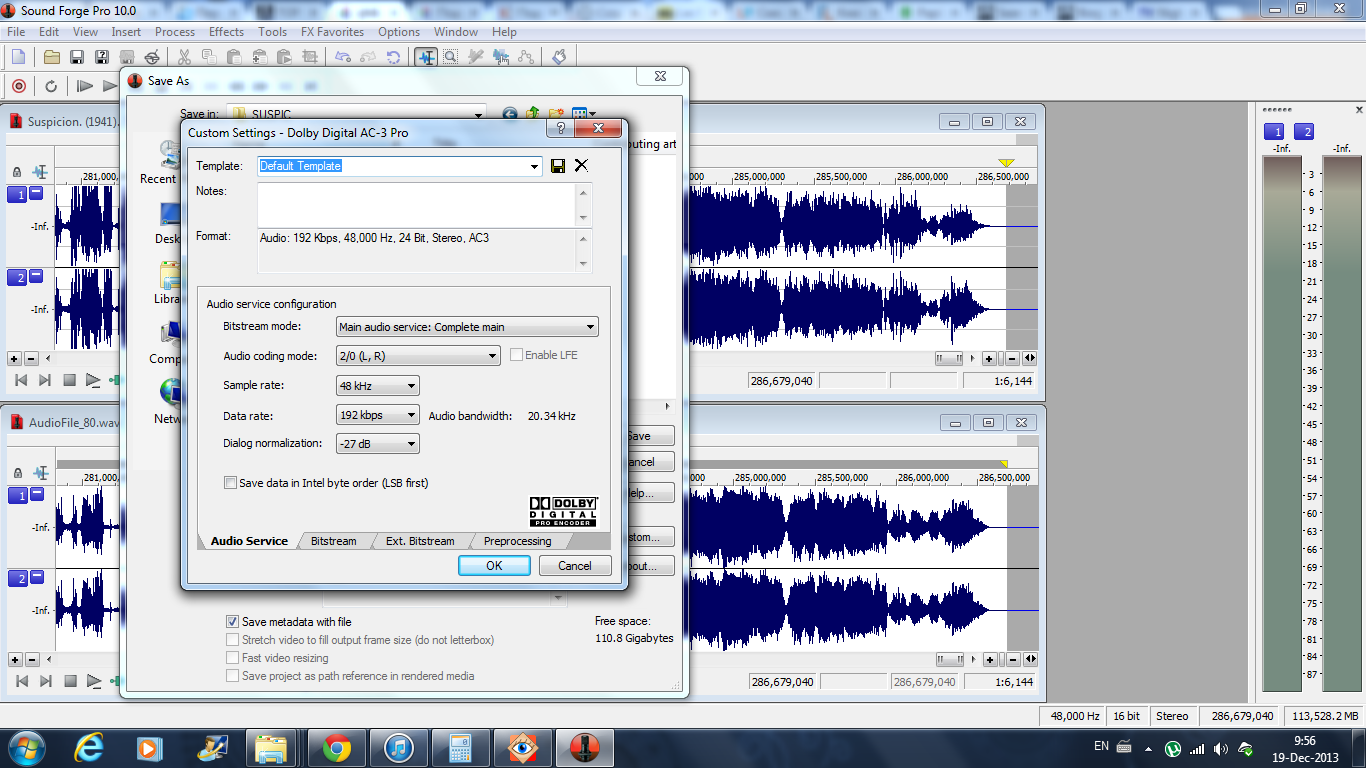Open the Template dropdown
The width and height of the screenshot is (1366, 768).
[x=535, y=166]
